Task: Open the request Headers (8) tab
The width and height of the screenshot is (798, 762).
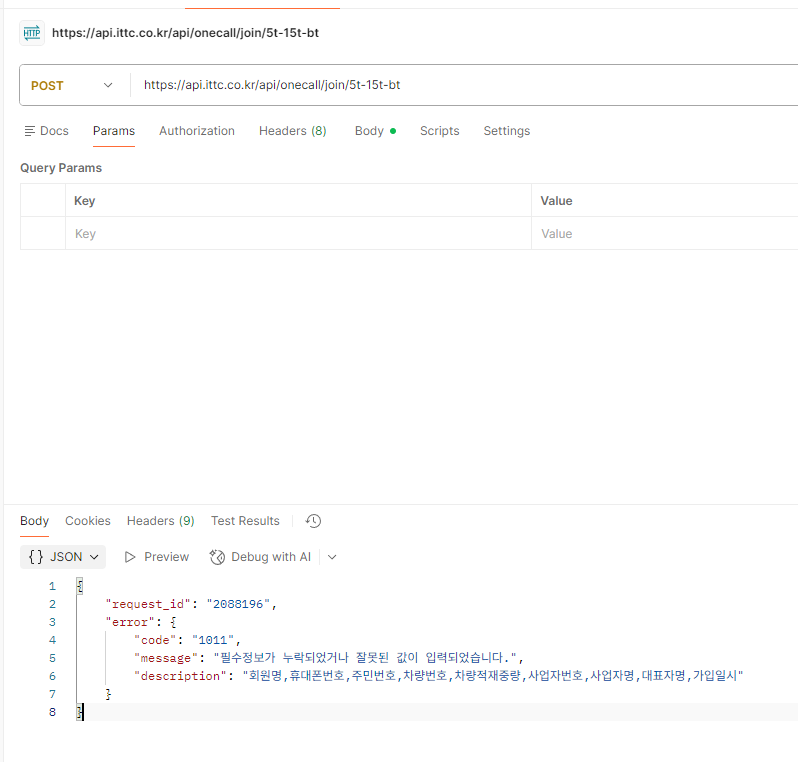Action: pyautogui.click(x=293, y=131)
